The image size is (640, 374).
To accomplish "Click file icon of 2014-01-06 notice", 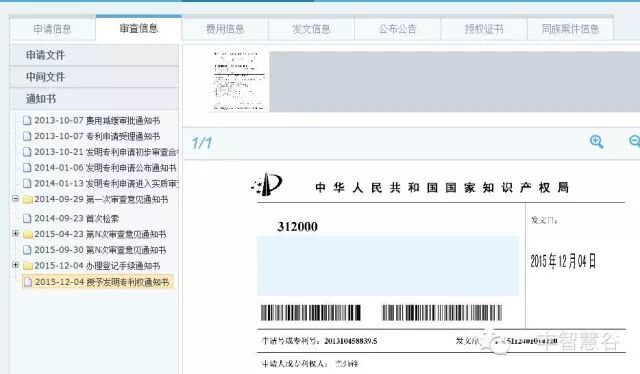I will coord(27,168).
